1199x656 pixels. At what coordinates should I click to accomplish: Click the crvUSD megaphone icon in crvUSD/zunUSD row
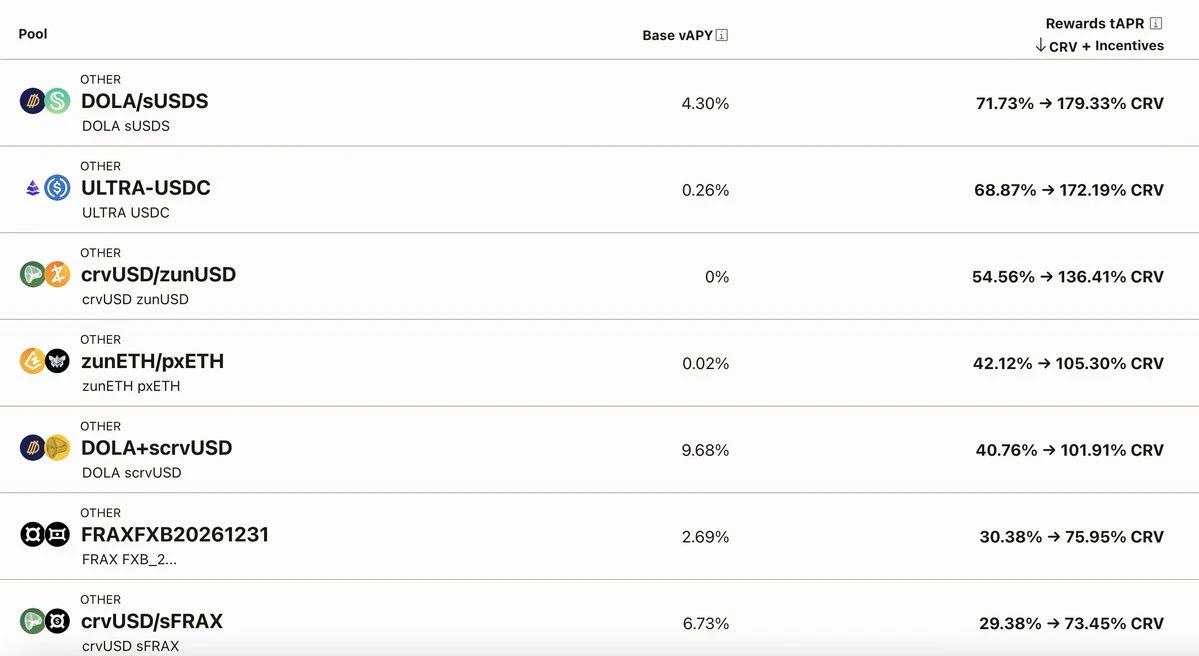[30, 275]
